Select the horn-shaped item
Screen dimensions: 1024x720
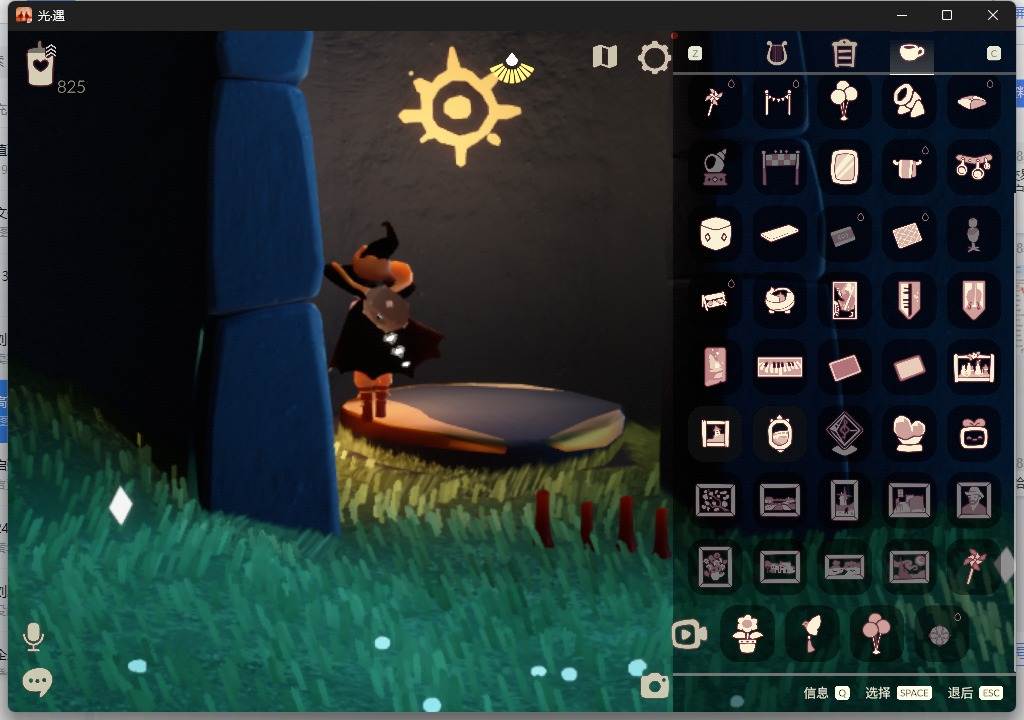[x=908, y=101]
